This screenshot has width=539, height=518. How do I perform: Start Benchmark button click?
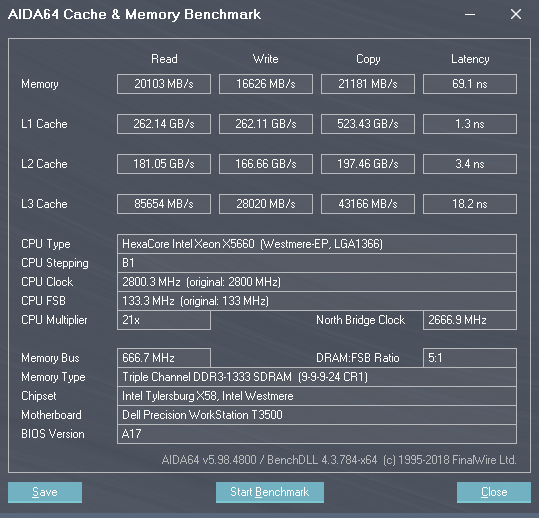pyautogui.click(x=270, y=492)
